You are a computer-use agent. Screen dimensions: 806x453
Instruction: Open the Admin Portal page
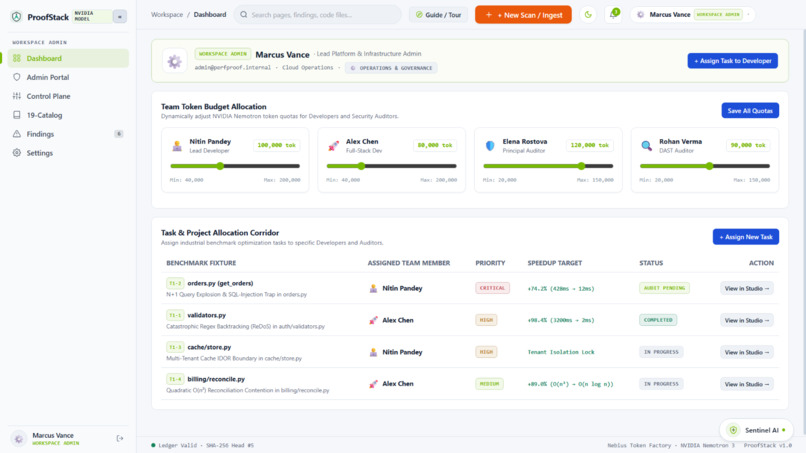[x=68, y=77]
